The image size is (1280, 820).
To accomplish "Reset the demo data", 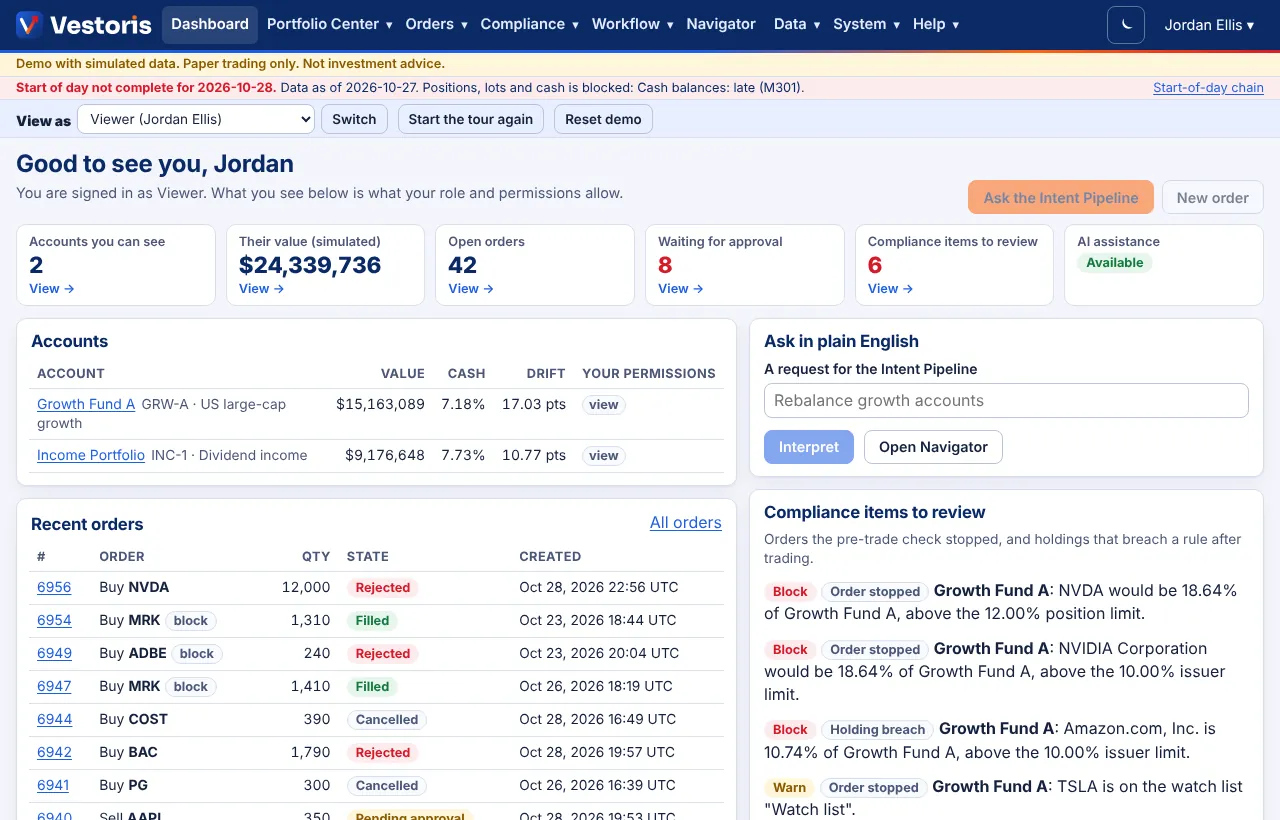I will pos(603,119).
